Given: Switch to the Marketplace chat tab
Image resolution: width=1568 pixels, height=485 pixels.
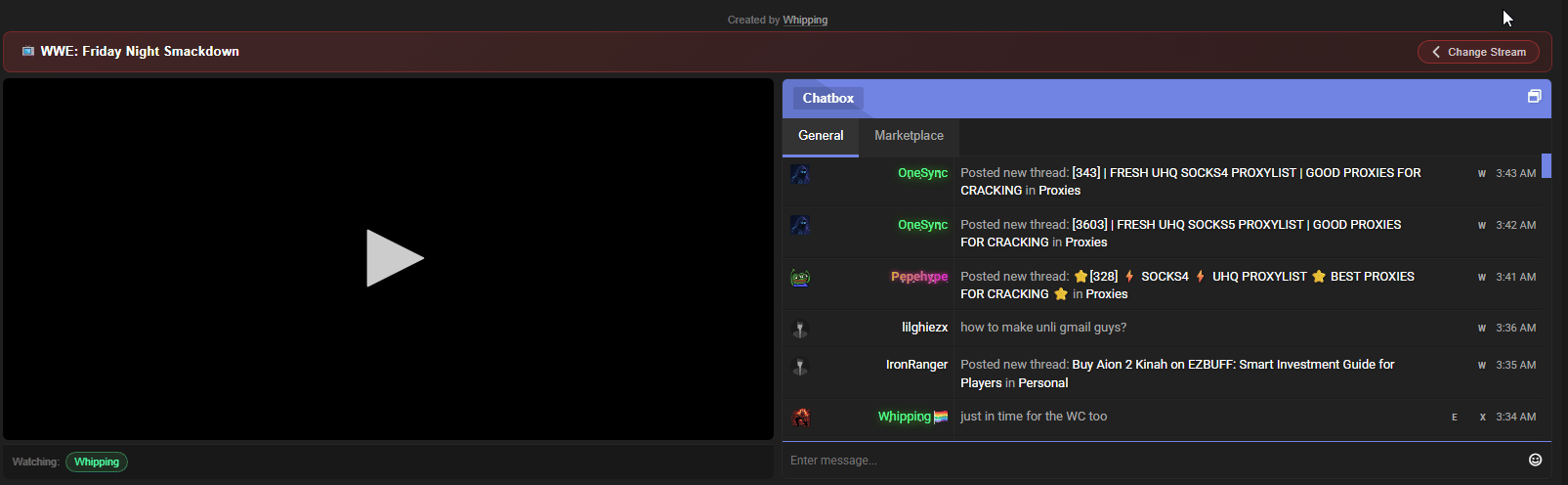Looking at the screenshot, I should pos(909,136).
